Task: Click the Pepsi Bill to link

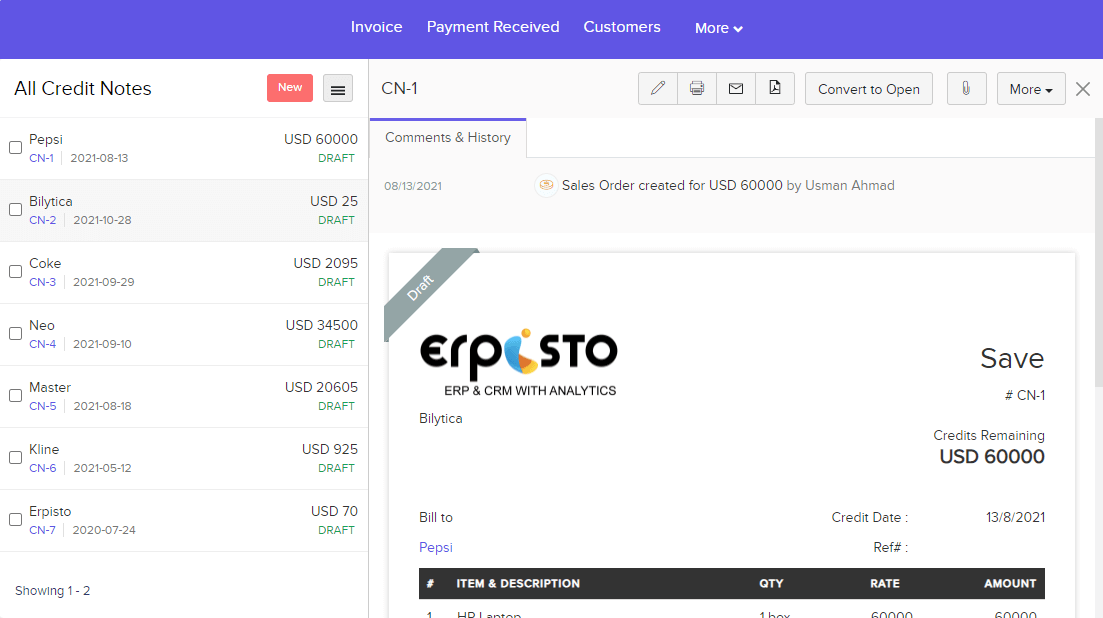Action: [x=435, y=547]
